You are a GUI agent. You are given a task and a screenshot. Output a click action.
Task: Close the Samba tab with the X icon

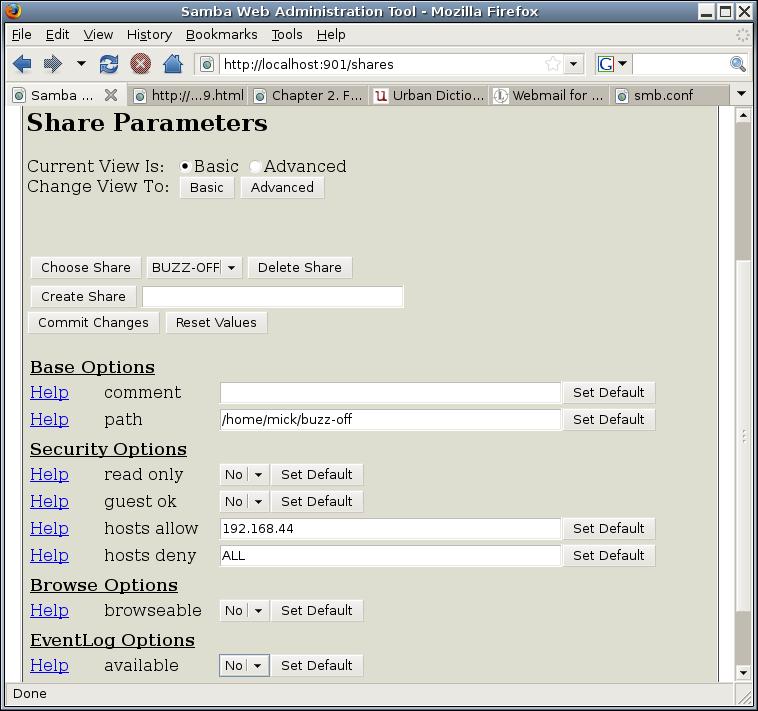pyautogui.click(x=111, y=96)
